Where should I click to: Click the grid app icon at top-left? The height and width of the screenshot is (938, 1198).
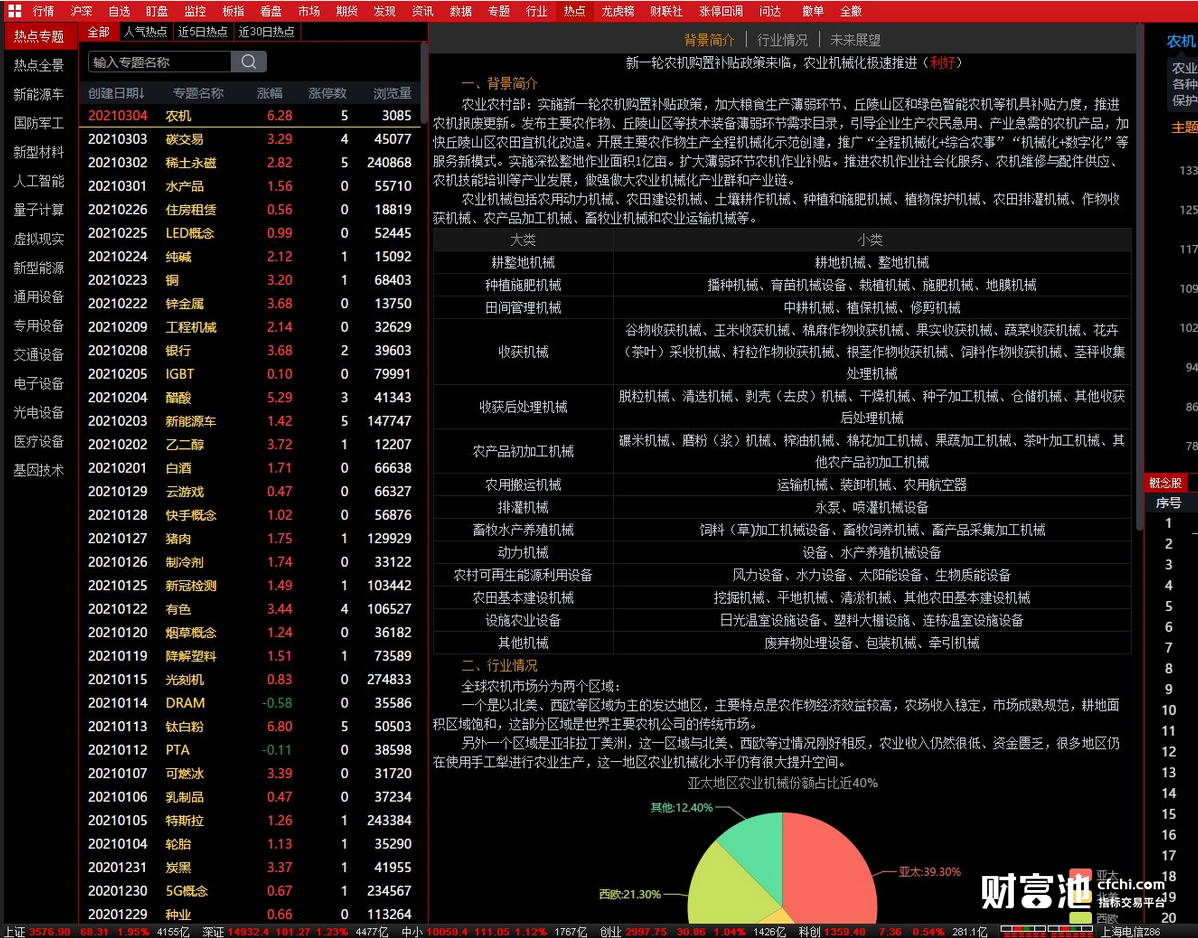point(14,11)
